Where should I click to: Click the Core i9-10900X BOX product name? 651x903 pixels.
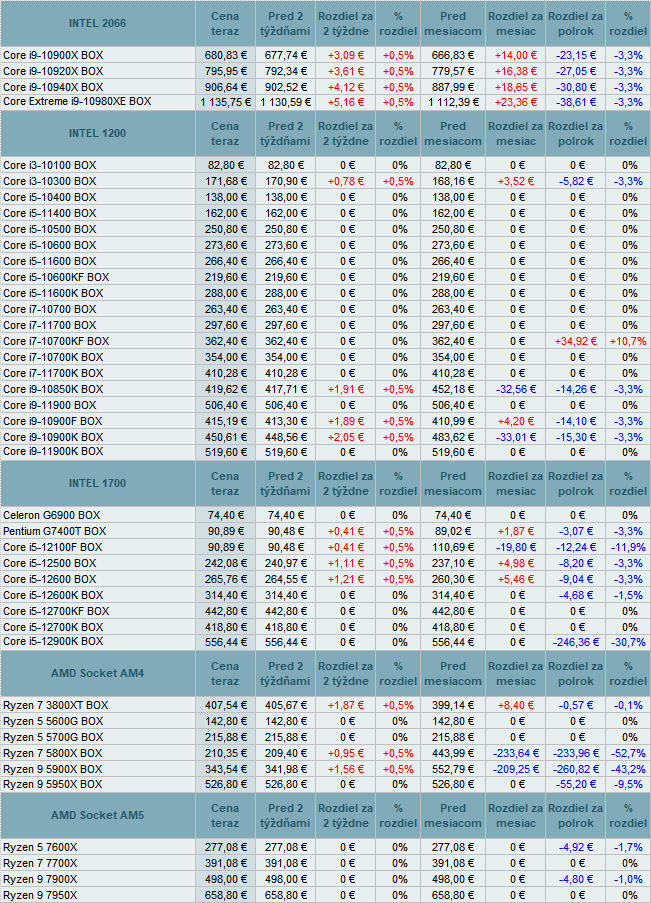[x=52, y=55]
